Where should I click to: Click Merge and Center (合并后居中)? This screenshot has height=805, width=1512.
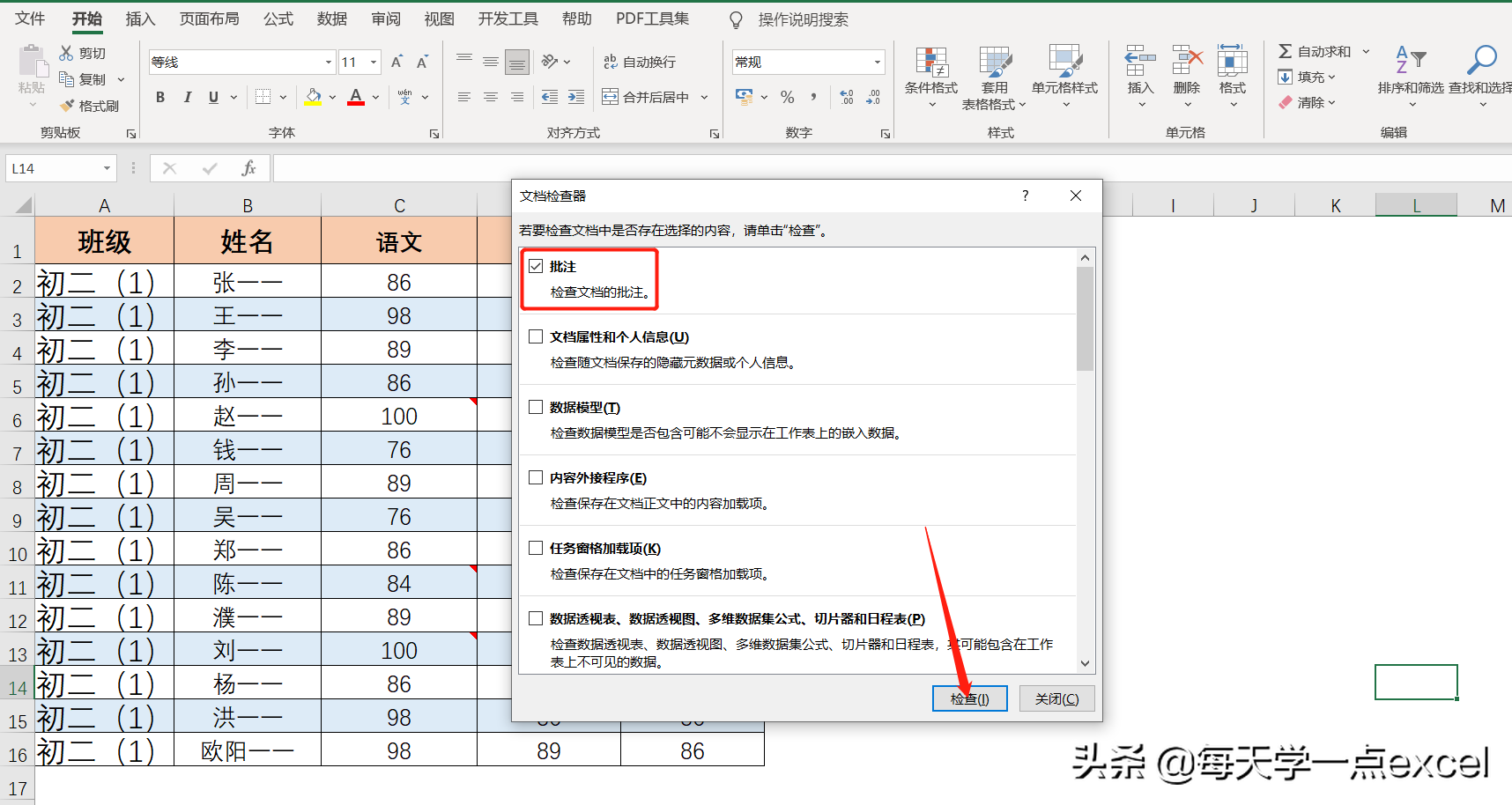point(646,97)
